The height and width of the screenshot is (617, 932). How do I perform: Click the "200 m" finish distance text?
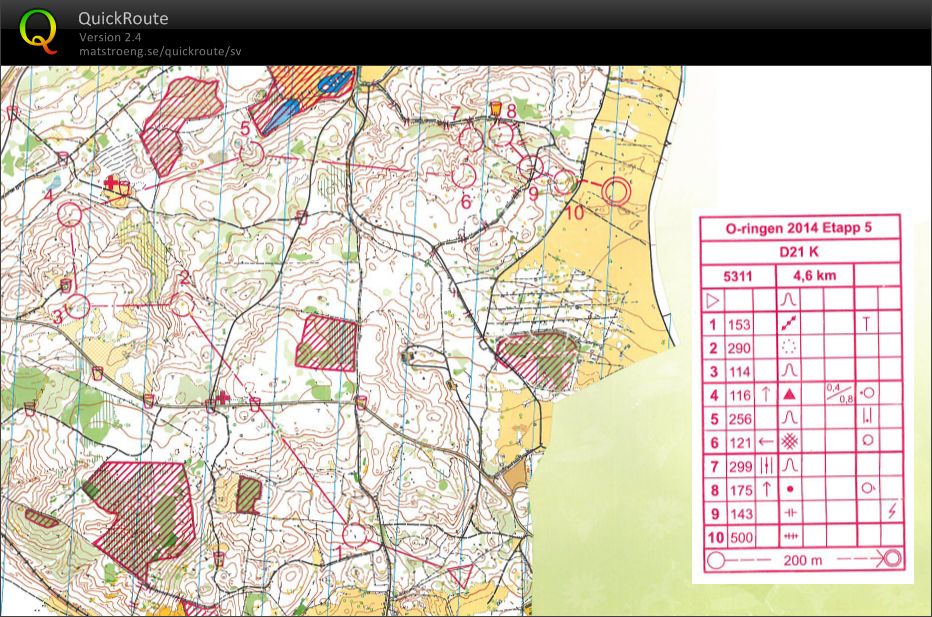pos(802,560)
